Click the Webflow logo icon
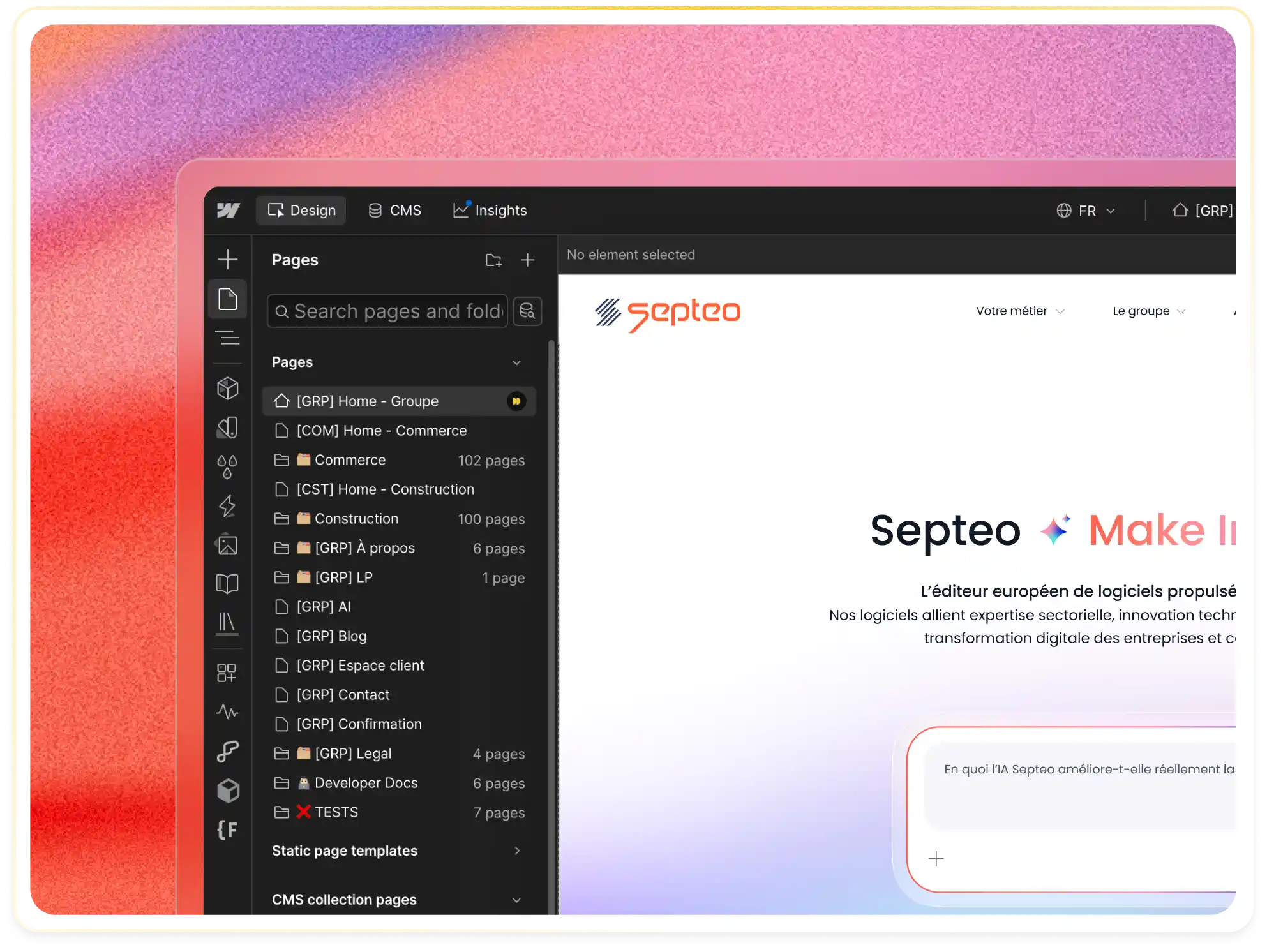This screenshot has width=1267, height=952. coord(228,211)
